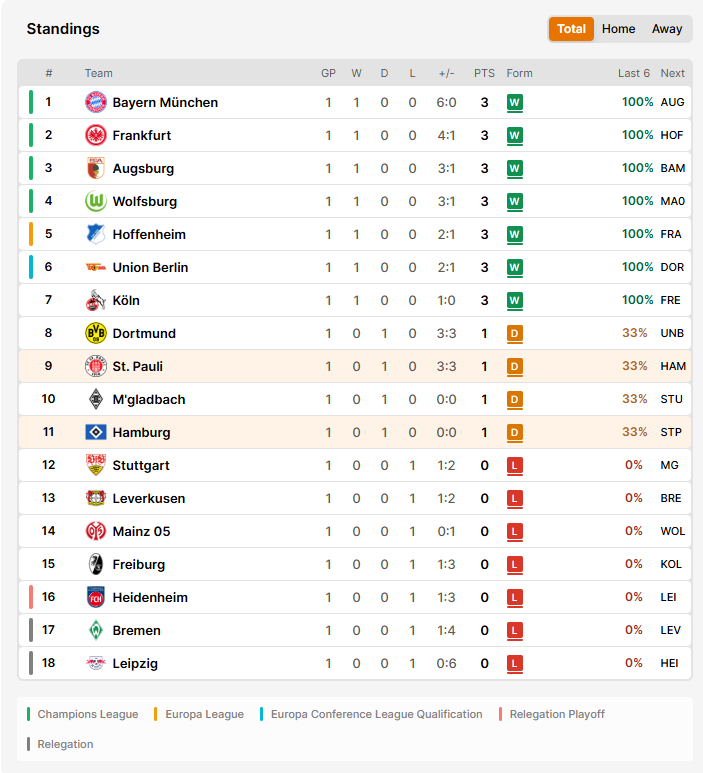Click the Heidenheim FCH badge
The height and width of the screenshot is (773, 703).
point(96,597)
